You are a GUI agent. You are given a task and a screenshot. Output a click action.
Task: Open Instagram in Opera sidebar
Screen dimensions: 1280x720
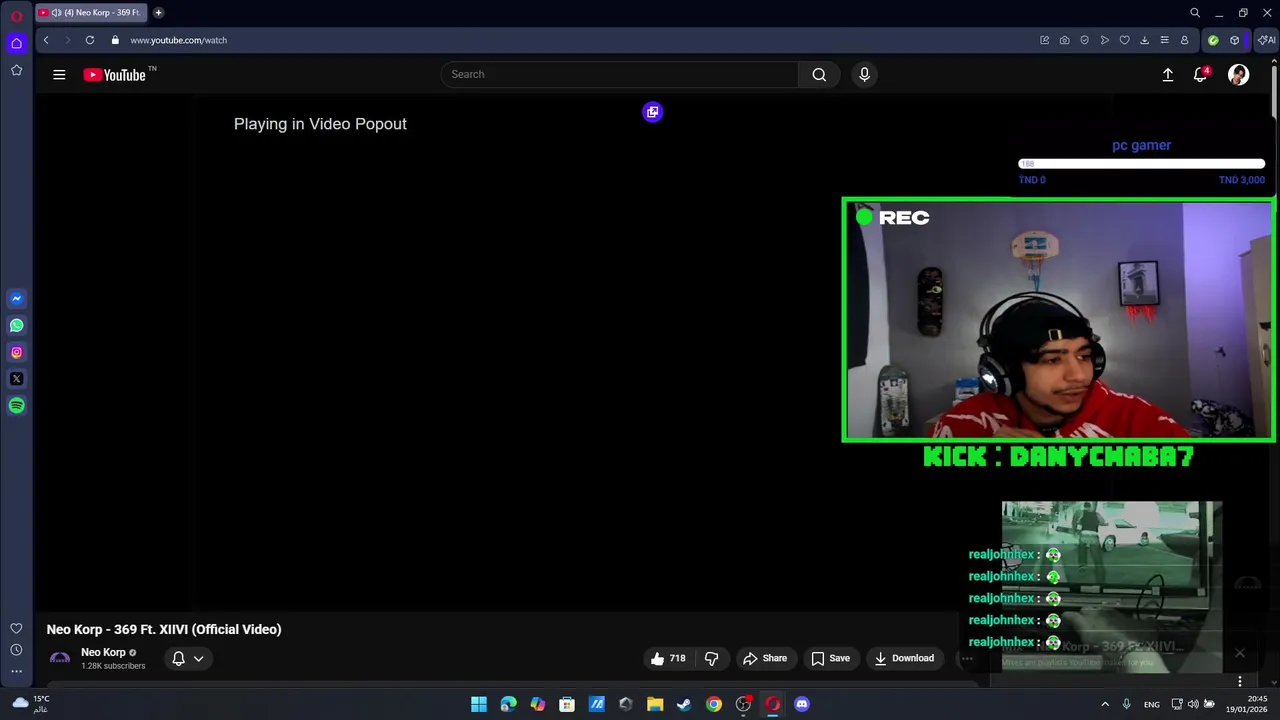[x=16, y=352]
